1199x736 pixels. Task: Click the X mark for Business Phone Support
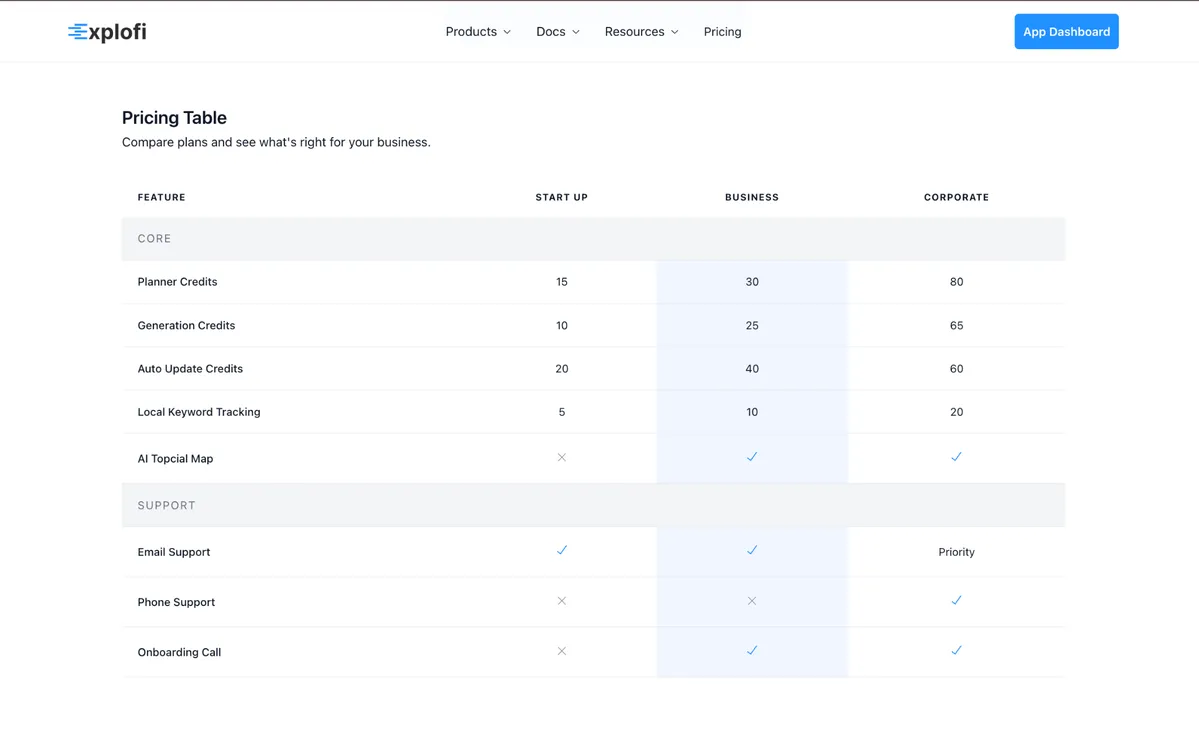pos(751,601)
